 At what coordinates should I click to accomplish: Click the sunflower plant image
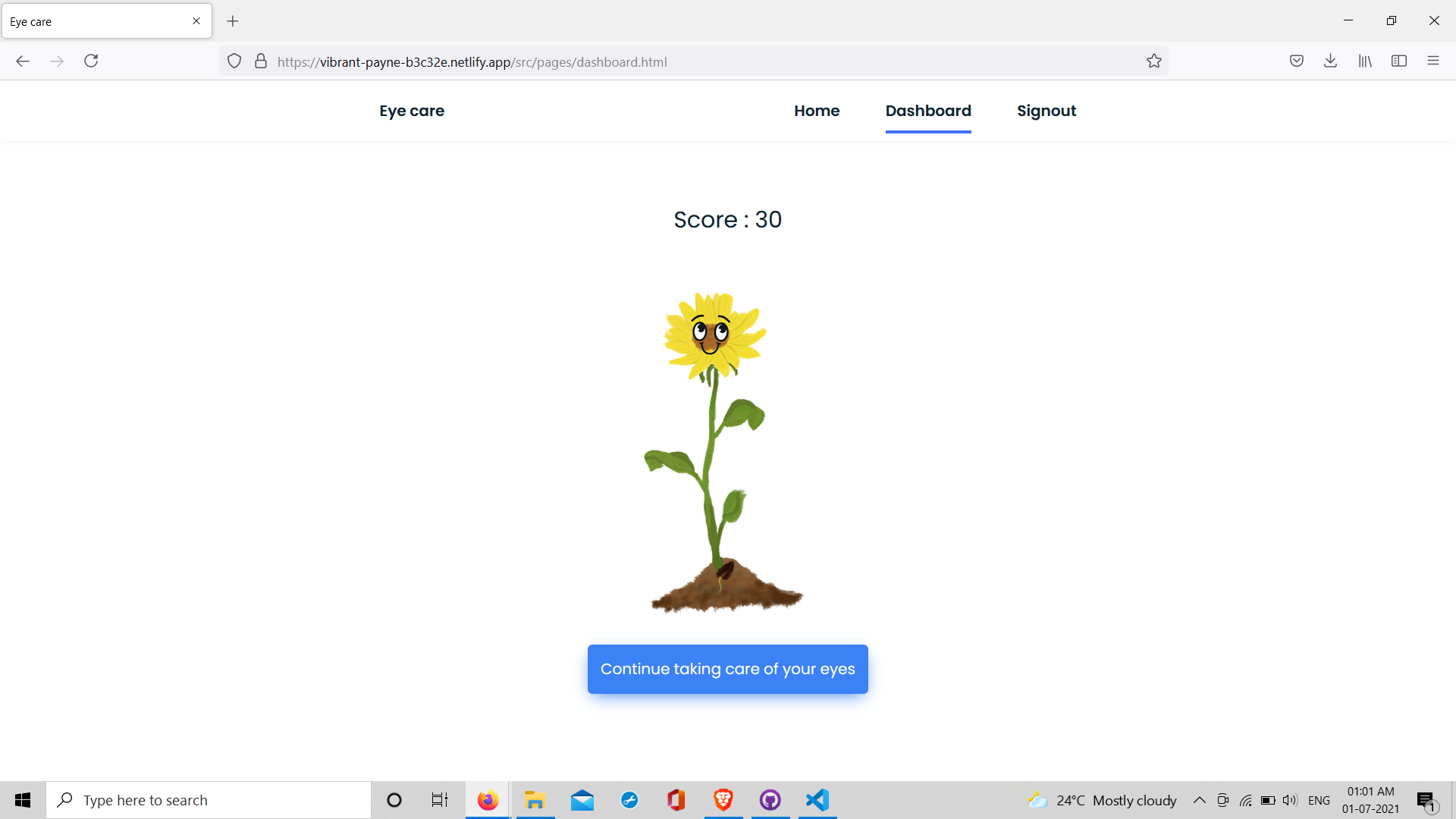[724, 453]
